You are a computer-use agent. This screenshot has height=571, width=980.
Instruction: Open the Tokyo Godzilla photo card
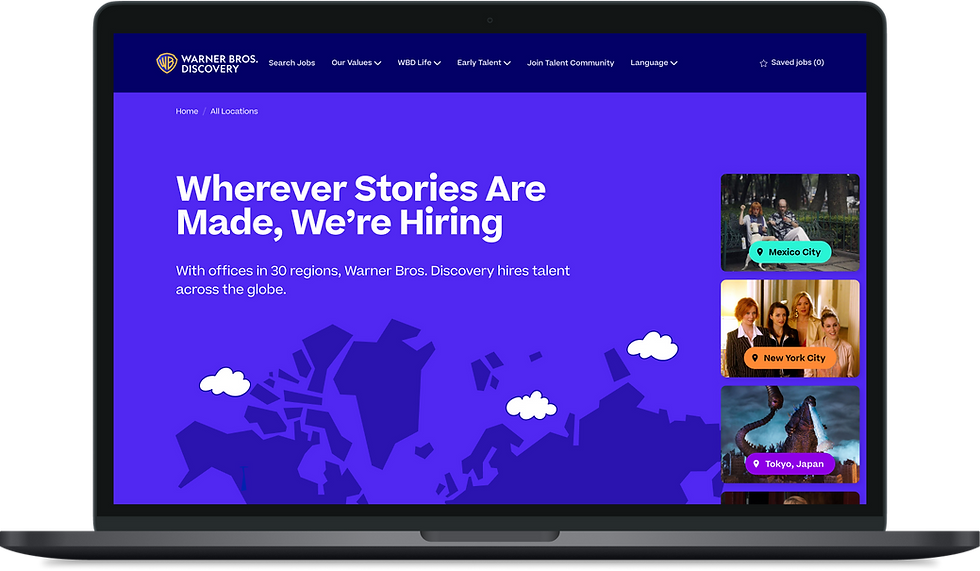pyautogui.click(x=790, y=434)
